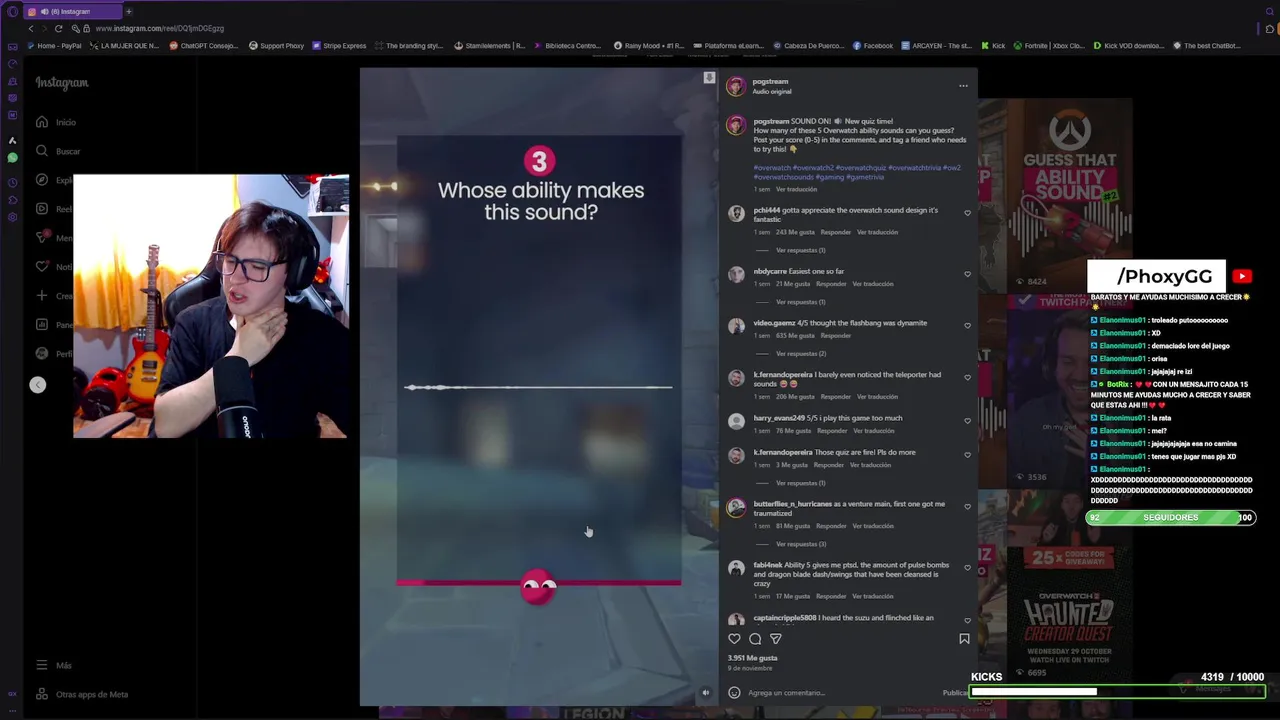The height and width of the screenshot is (720, 1280).
Task: Open the Reels icon in sidebar
Action: coord(42,209)
